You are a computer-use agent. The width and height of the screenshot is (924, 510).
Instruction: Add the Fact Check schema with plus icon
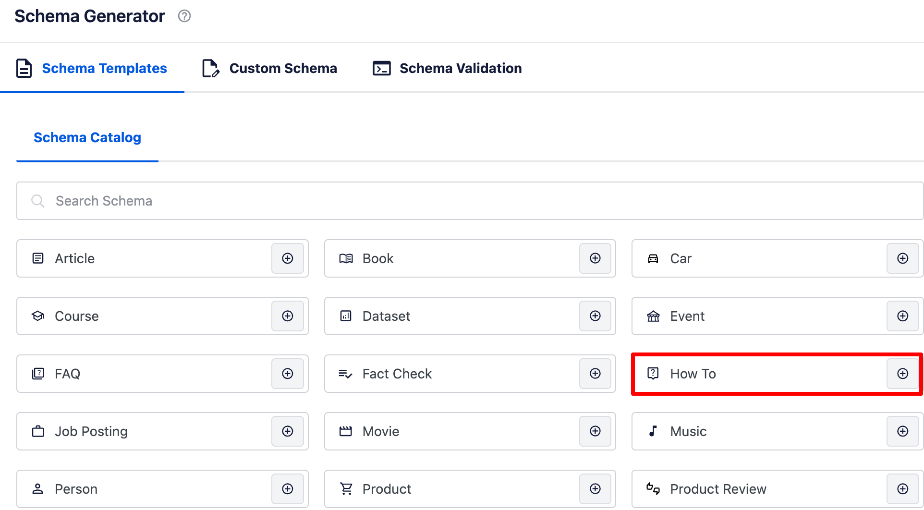coord(595,374)
